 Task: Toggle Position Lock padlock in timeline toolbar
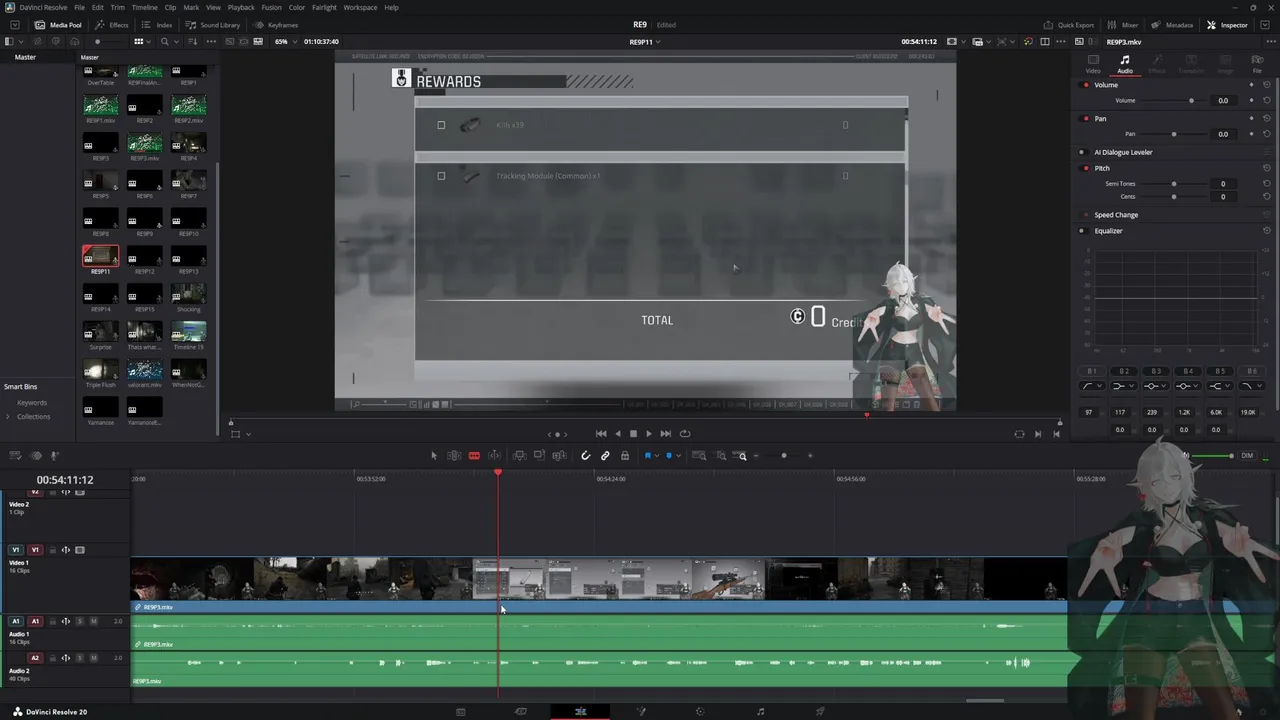coord(625,456)
